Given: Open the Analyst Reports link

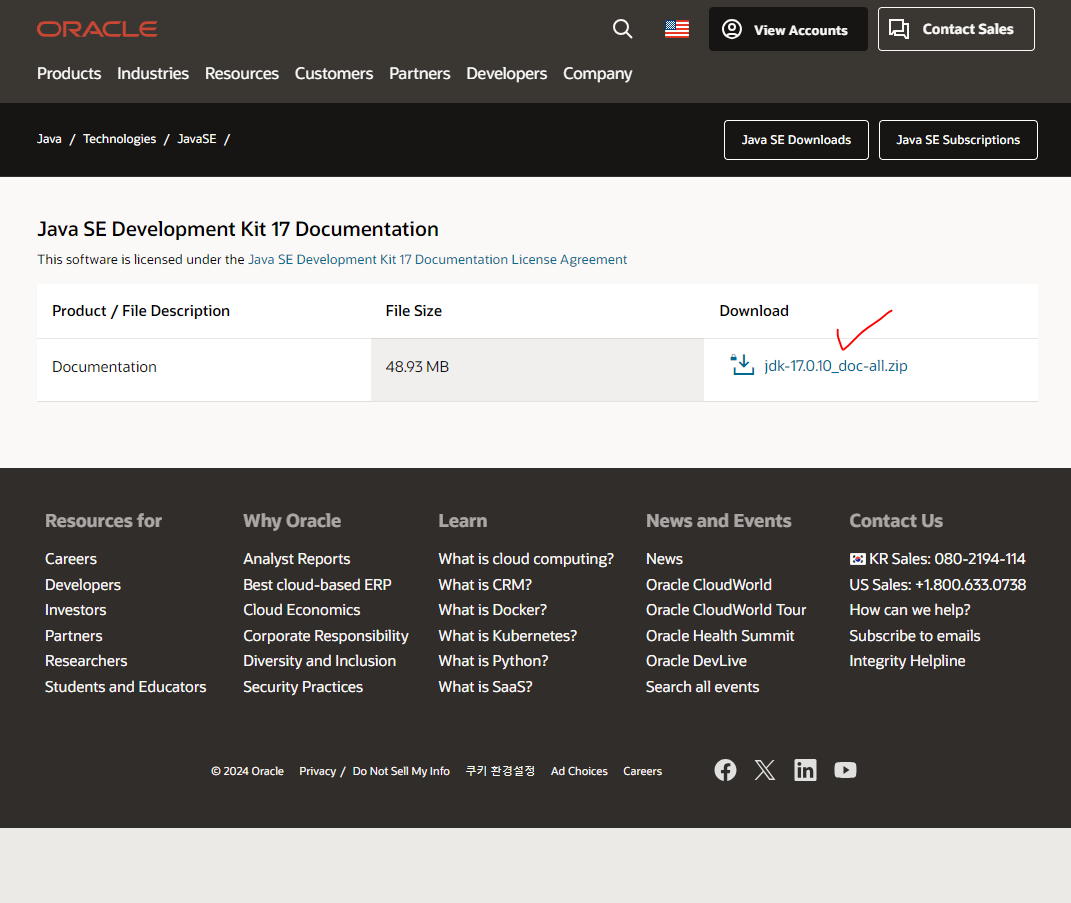Looking at the screenshot, I should 296,559.
